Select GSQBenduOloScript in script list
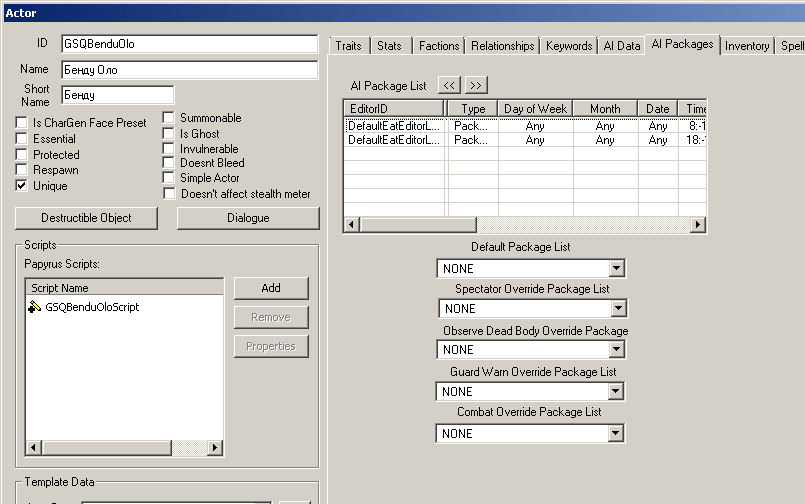 92,307
